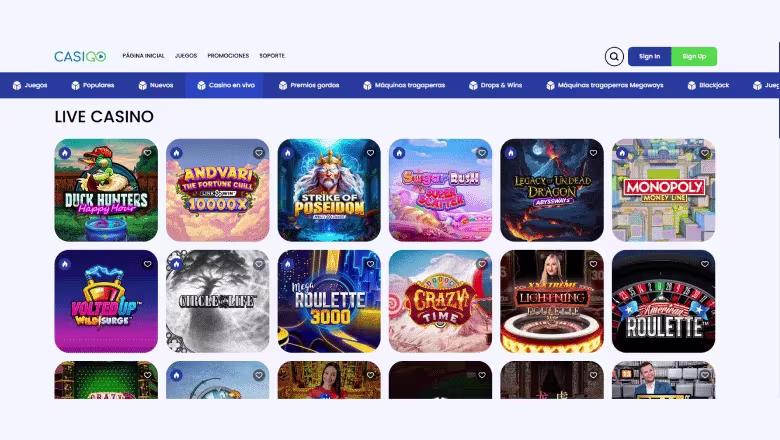Favorite Volted Up Wild Surge game
780x440 pixels.
(x=147, y=264)
